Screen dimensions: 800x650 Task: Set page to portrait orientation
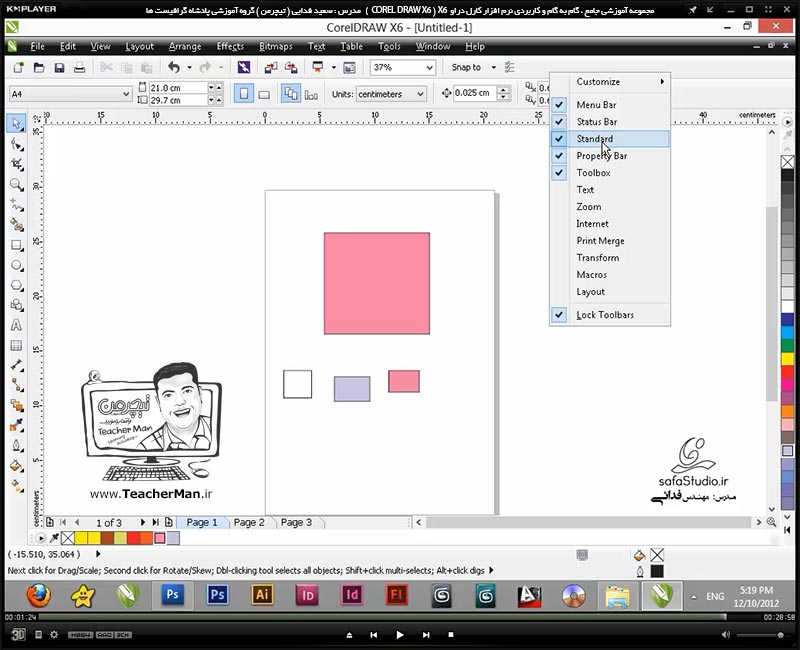(244, 94)
